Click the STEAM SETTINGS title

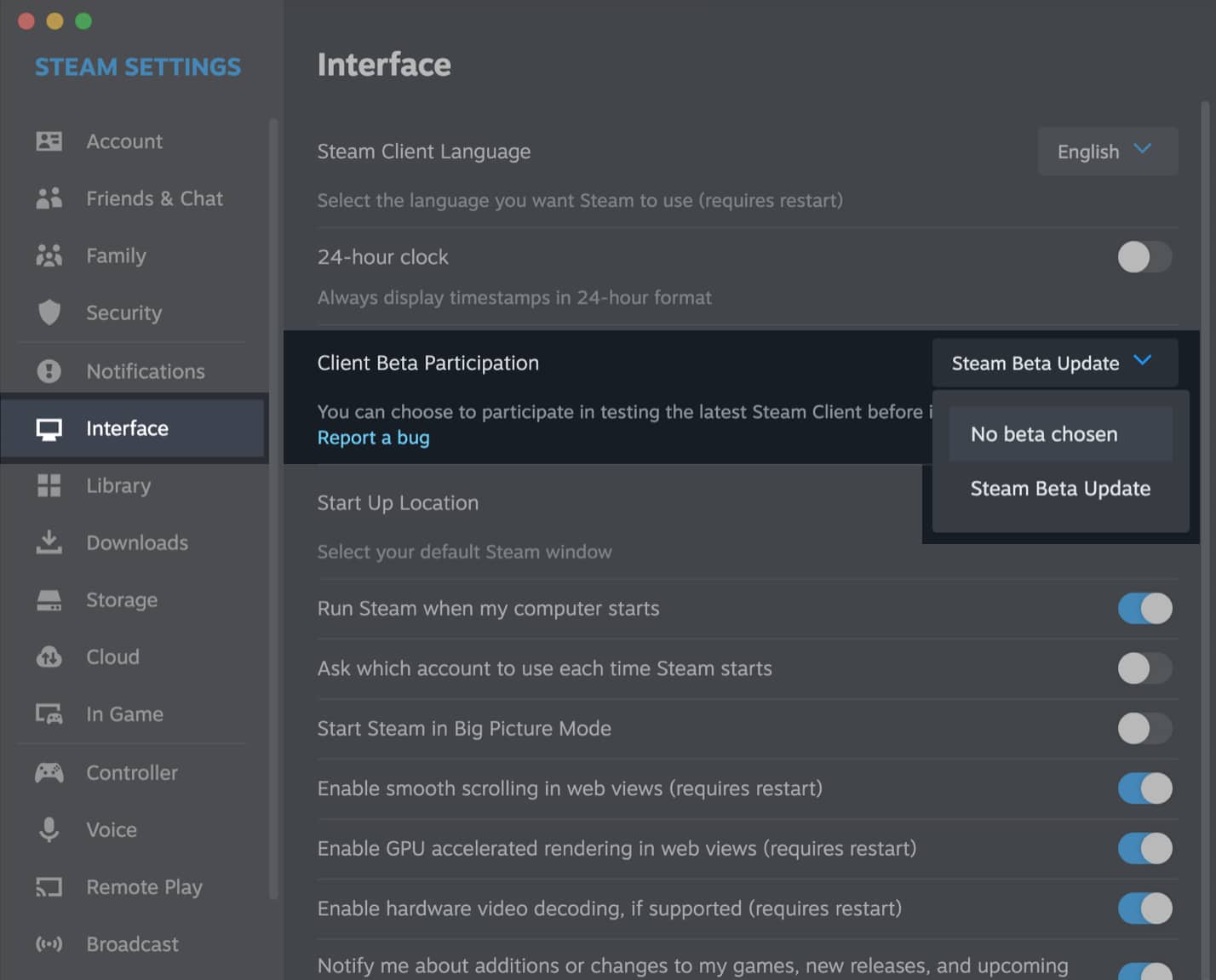pyautogui.click(x=138, y=66)
